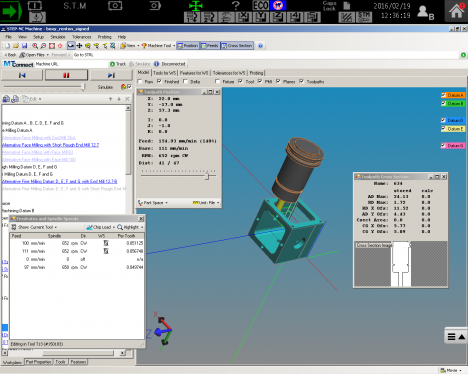This screenshot has height=374, width=468.
Task: Click the delete X icon in the workplan panel toolbar
Action: point(127,99)
